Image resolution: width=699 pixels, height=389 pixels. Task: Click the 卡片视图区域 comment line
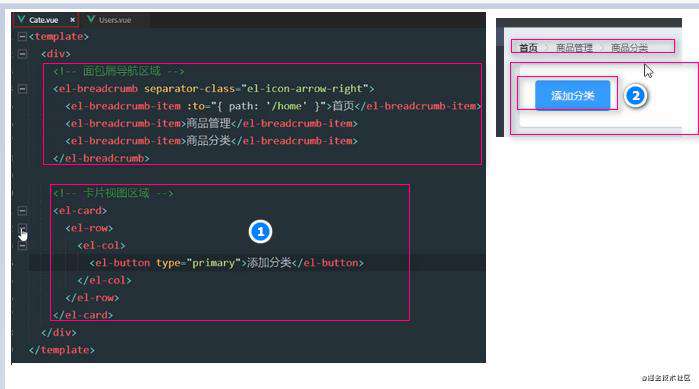(x=113, y=193)
